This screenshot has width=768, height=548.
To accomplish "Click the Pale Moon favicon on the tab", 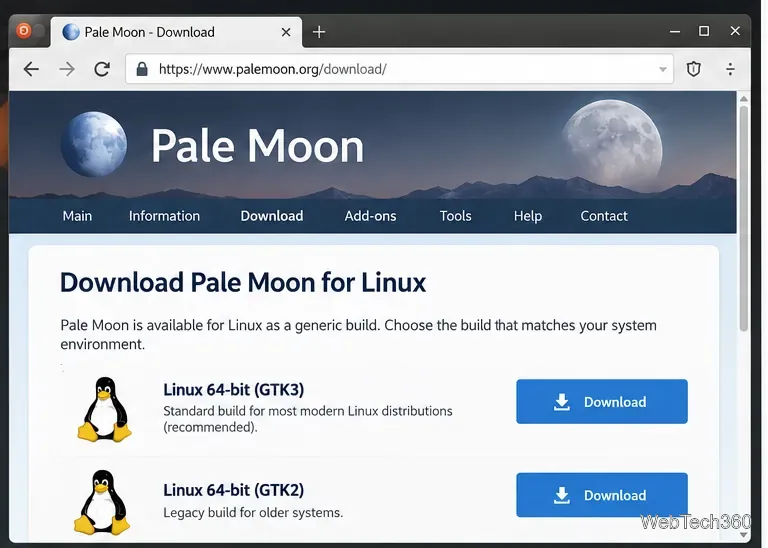I will point(71,32).
